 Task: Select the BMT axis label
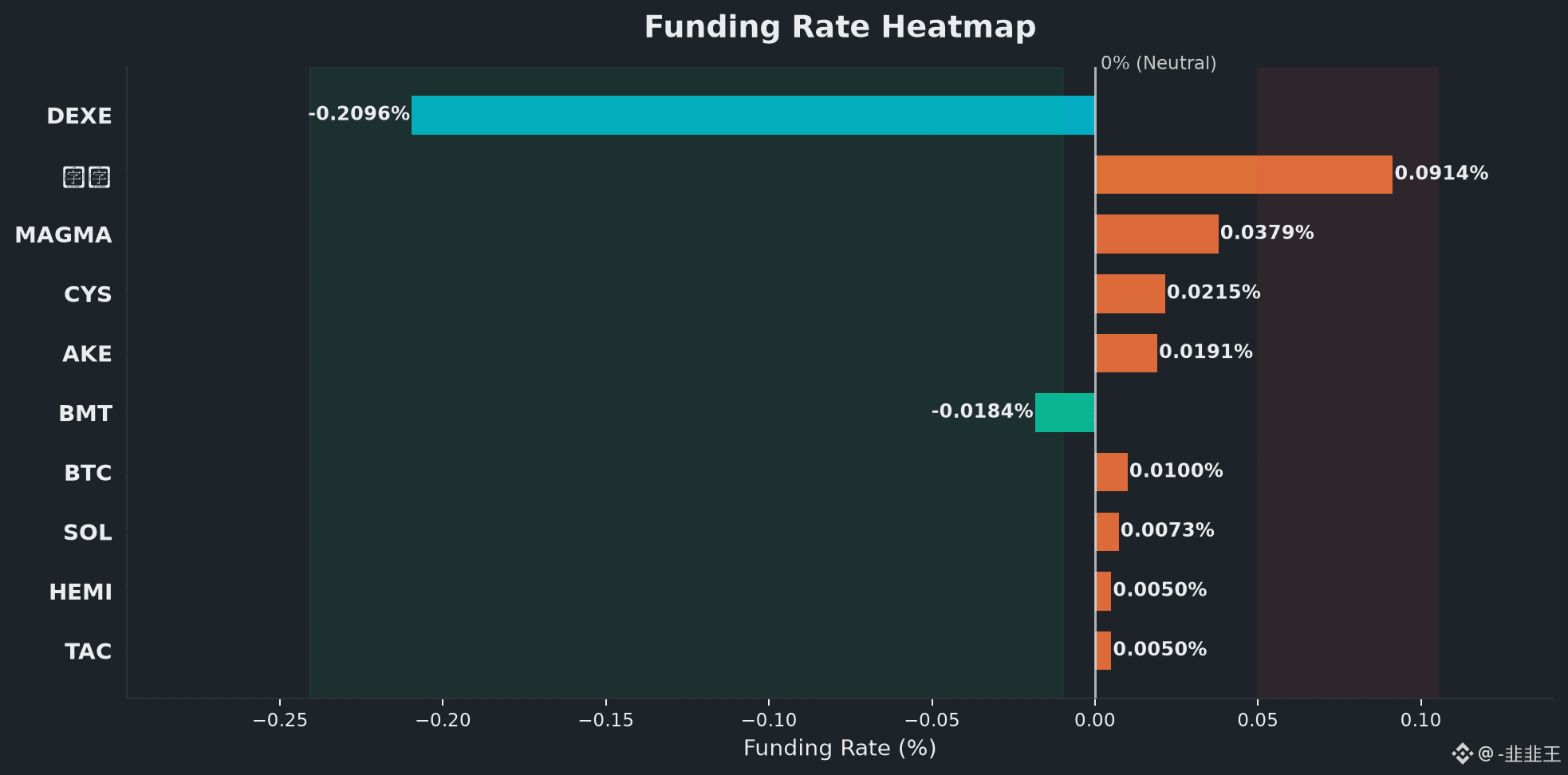coord(85,414)
